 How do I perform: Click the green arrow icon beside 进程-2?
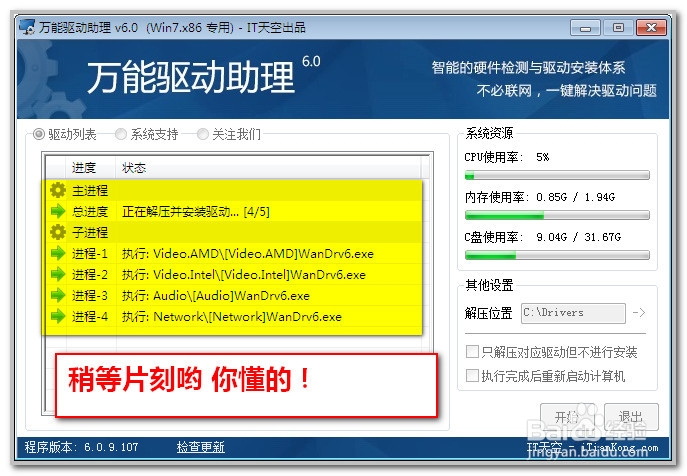[57, 274]
